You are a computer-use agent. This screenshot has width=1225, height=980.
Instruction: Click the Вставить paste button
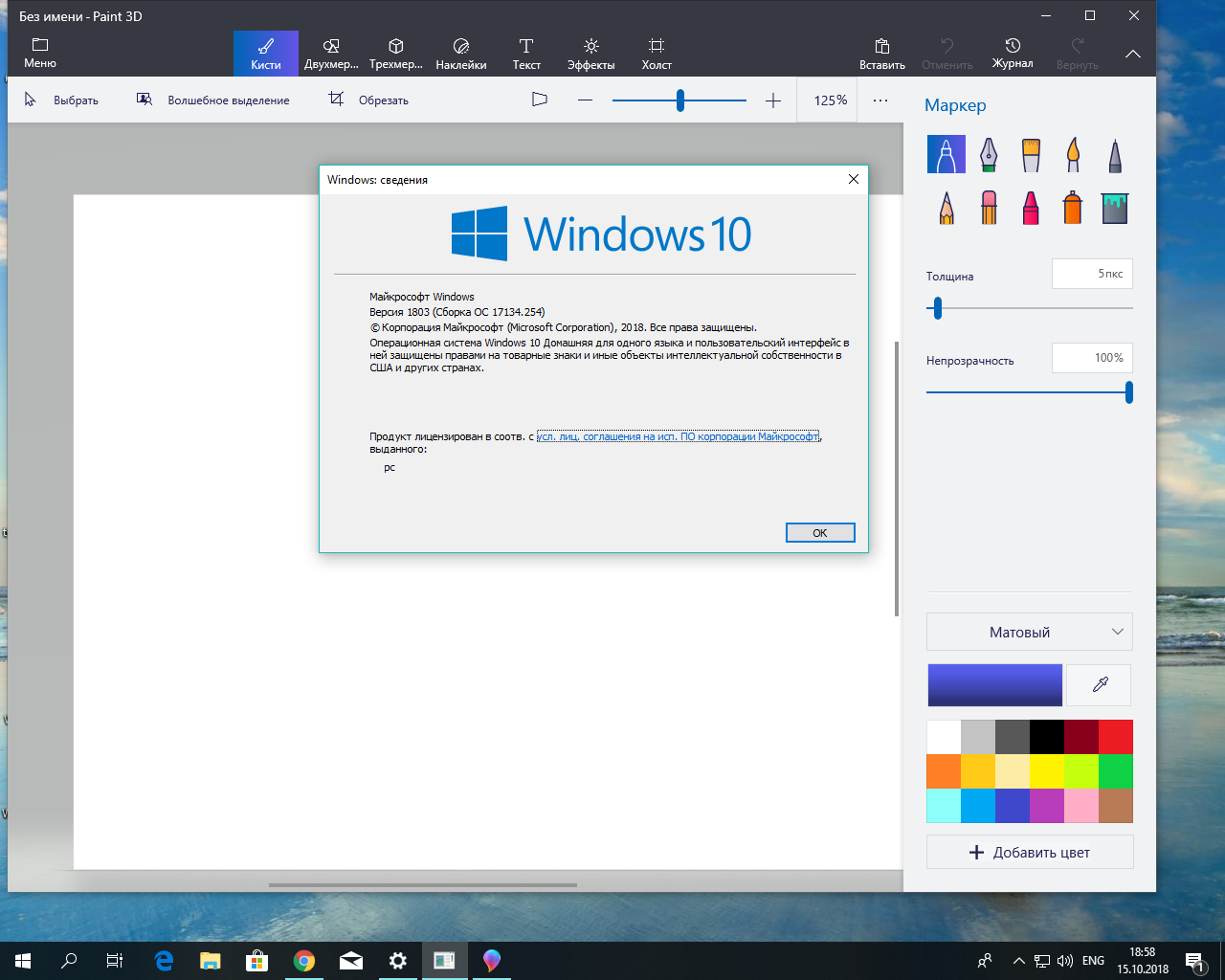click(882, 54)
